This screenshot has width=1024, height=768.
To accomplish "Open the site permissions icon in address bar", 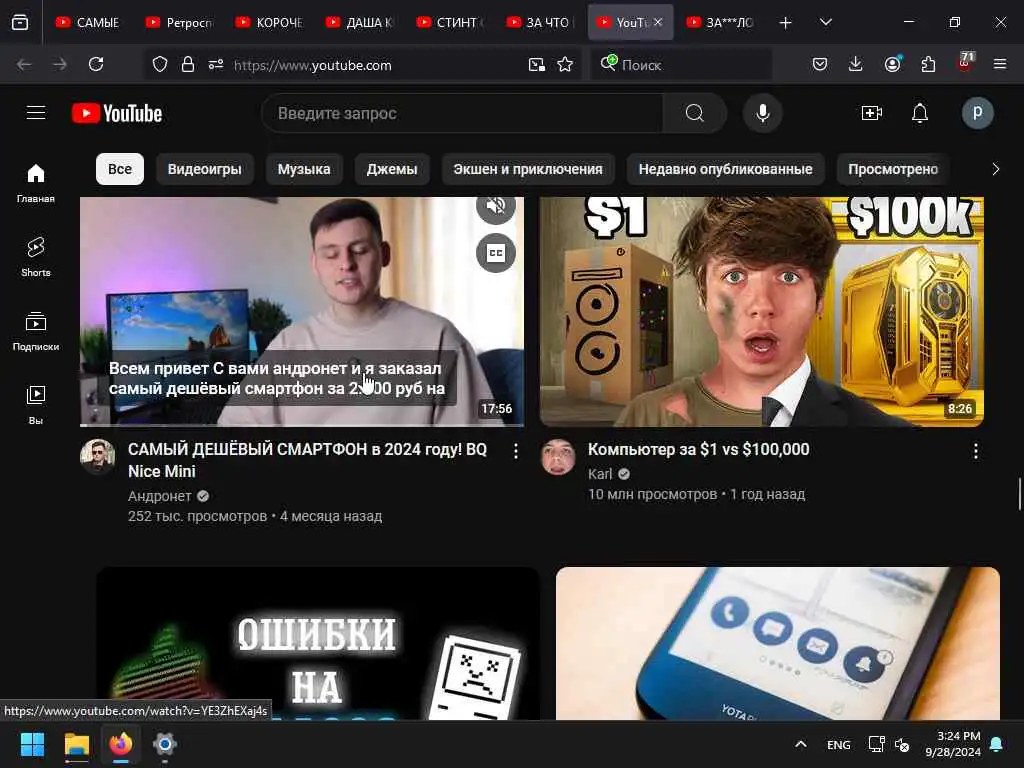I will pos(216,64).
